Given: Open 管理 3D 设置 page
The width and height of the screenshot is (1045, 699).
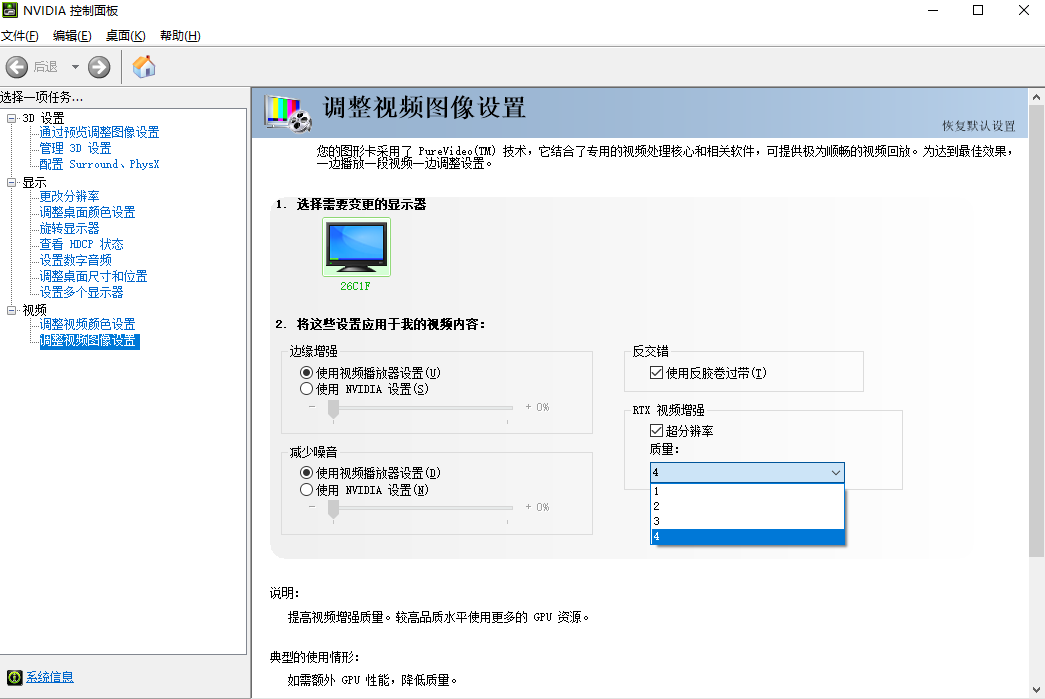Looking at the screenshot, I should tap(75, 149).
